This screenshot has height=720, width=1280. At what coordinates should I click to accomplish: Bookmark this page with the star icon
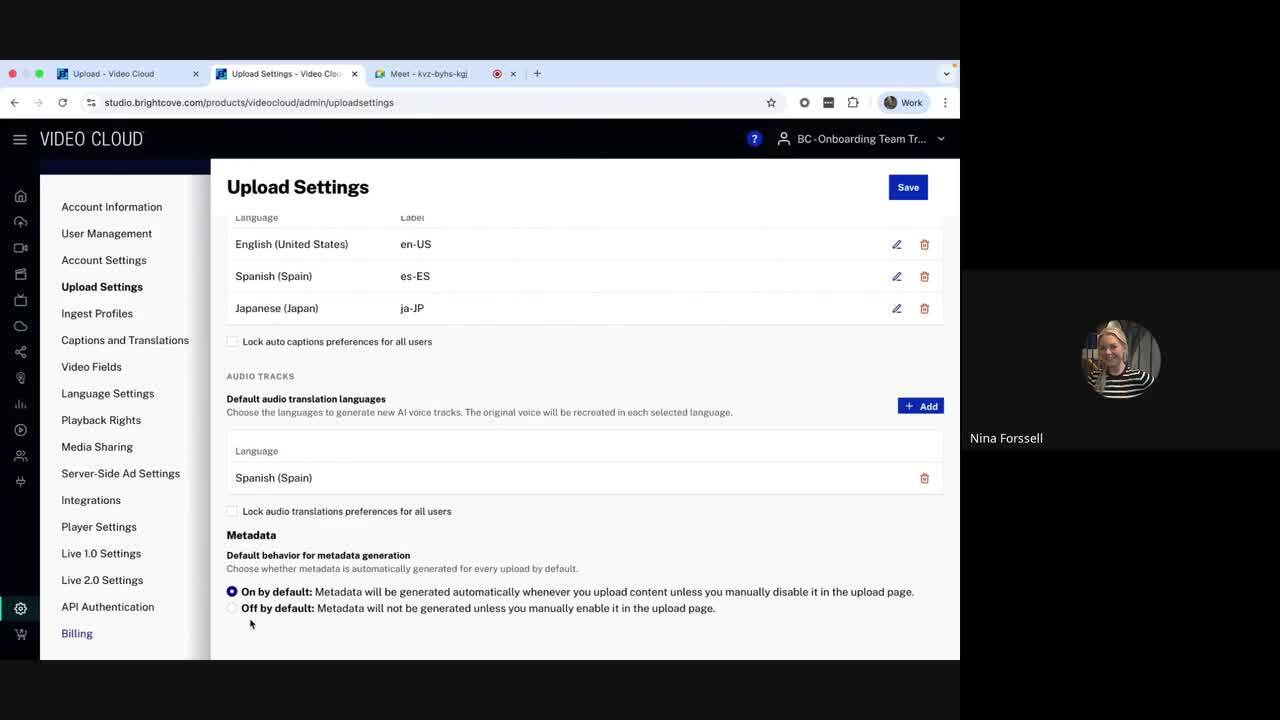pyautogui.click(x=771, y=103)
